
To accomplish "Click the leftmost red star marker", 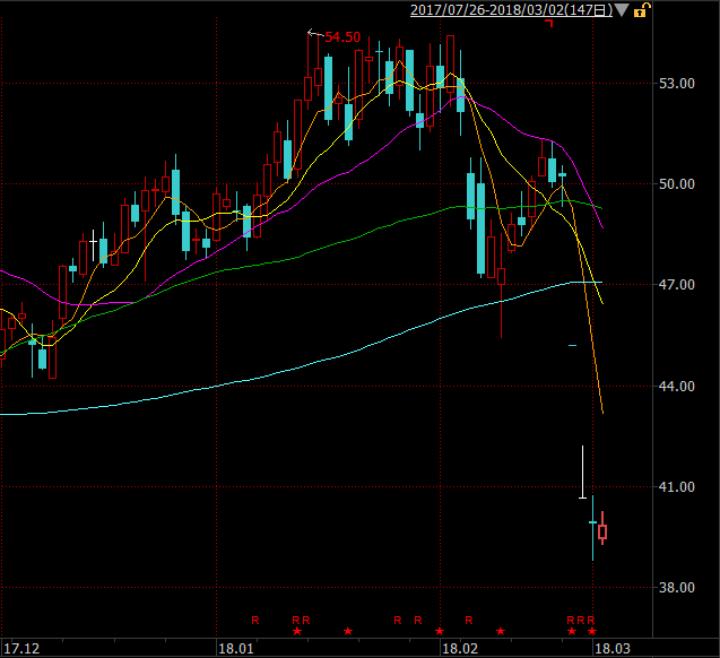I will pos(296,631).
